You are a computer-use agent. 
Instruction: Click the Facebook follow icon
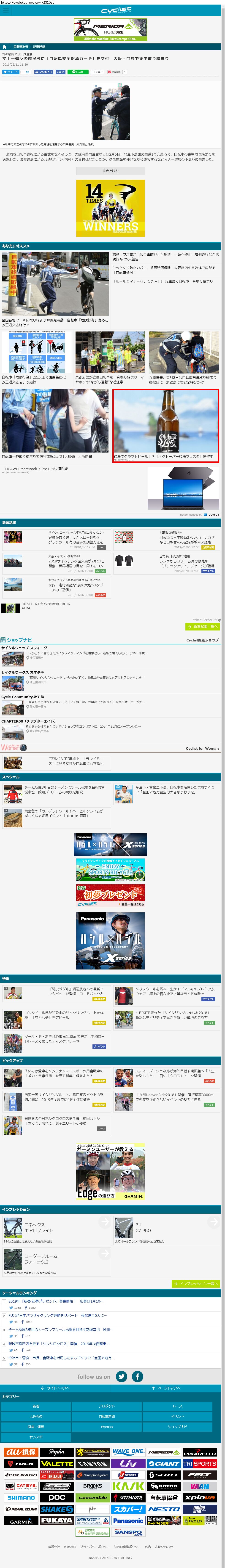point(137,1376)
